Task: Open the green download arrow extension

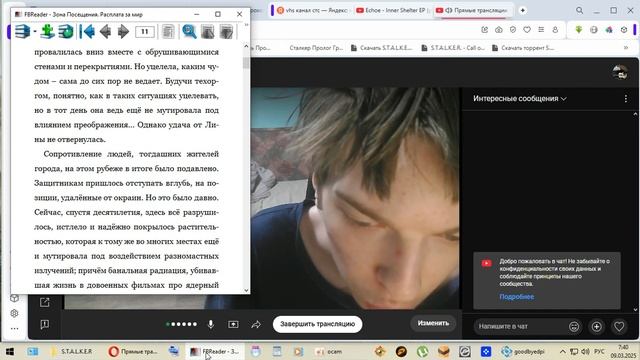Action: [579, 29]
